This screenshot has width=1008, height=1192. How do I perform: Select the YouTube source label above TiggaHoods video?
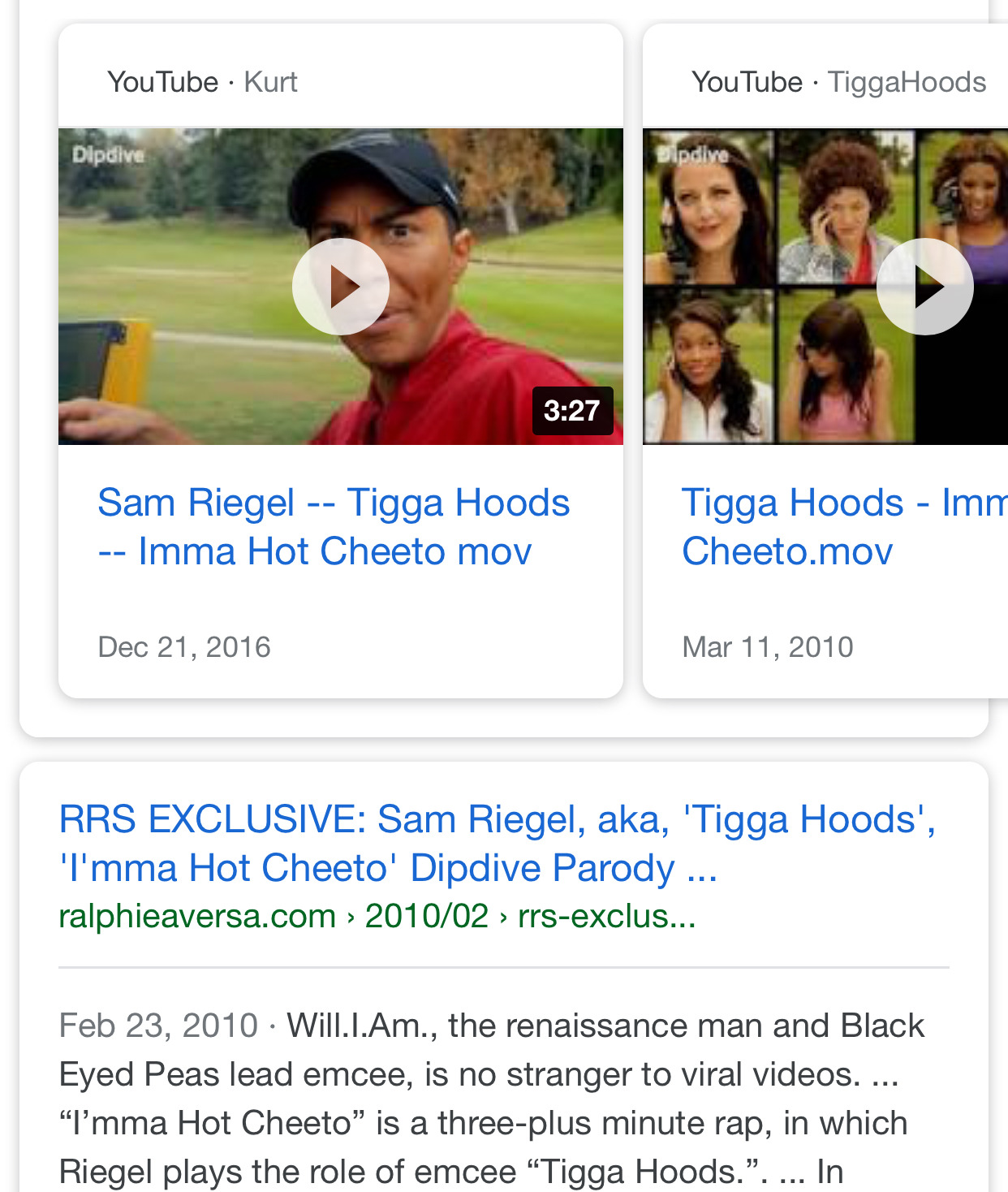point(745,81)
